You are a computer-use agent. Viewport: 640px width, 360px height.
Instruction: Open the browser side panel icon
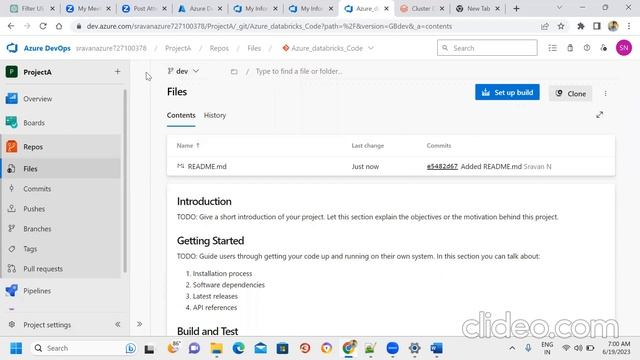pyautogui.click(x=597, y=26)
